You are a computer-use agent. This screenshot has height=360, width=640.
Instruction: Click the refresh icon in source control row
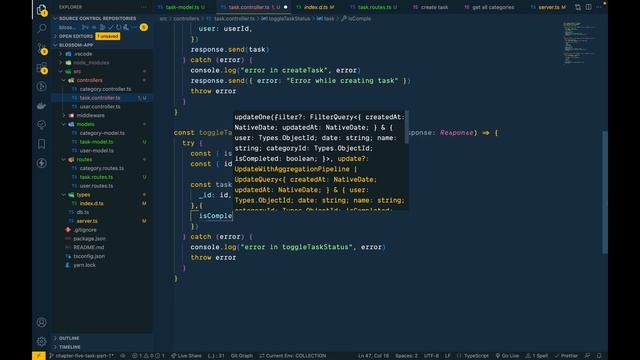tap(118, 27)
